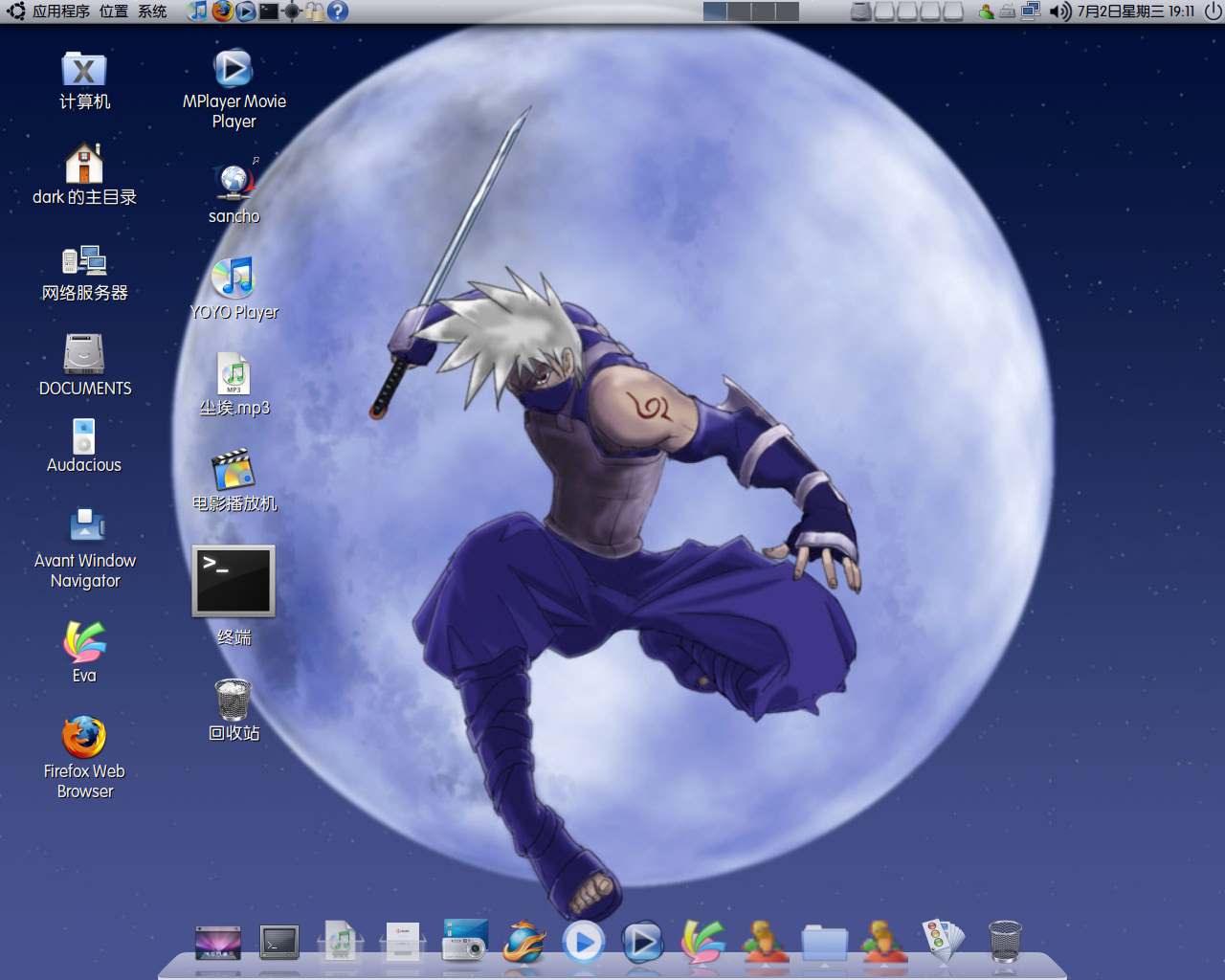Select Firefox Web Browser desktop icon
Viewport: 1225px width, 980px height.
[84, 737]
